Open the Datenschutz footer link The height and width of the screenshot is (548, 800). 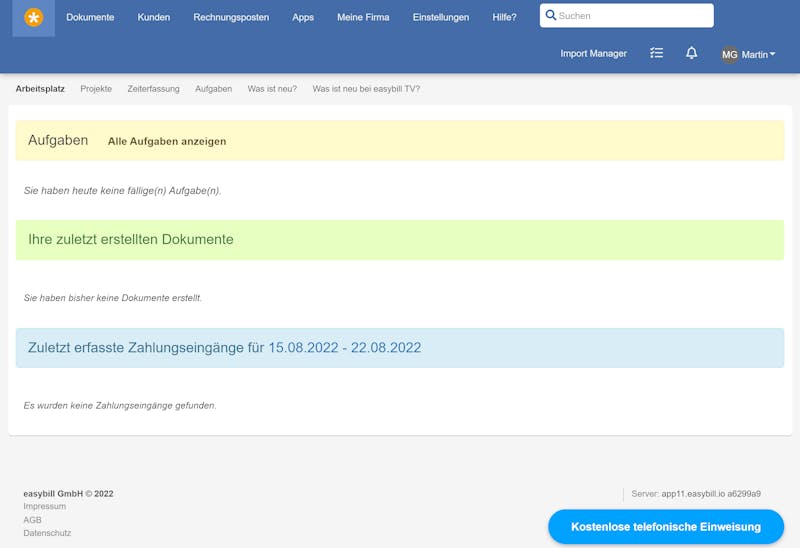click(x=47, y=533)
